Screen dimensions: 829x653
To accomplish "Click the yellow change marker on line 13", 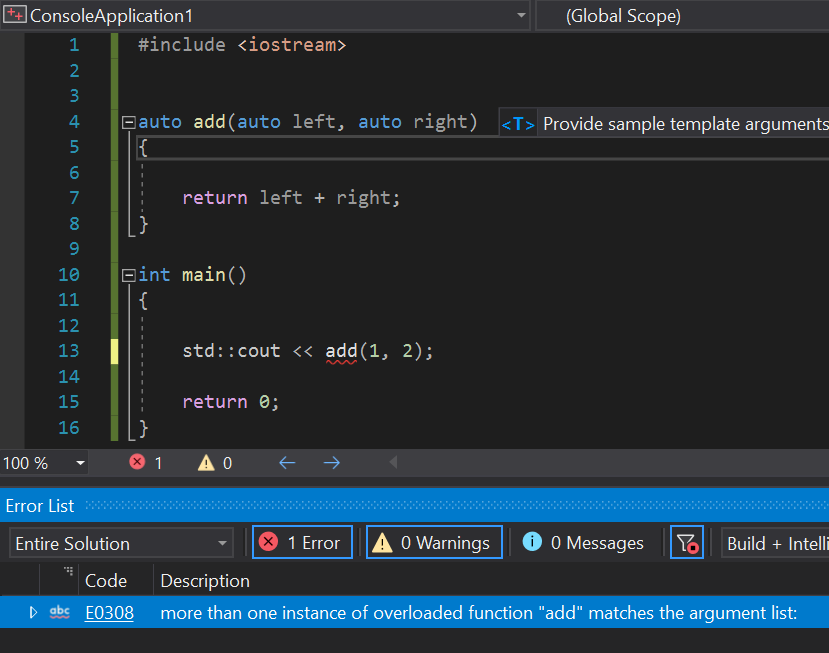I will click(114, 352).
